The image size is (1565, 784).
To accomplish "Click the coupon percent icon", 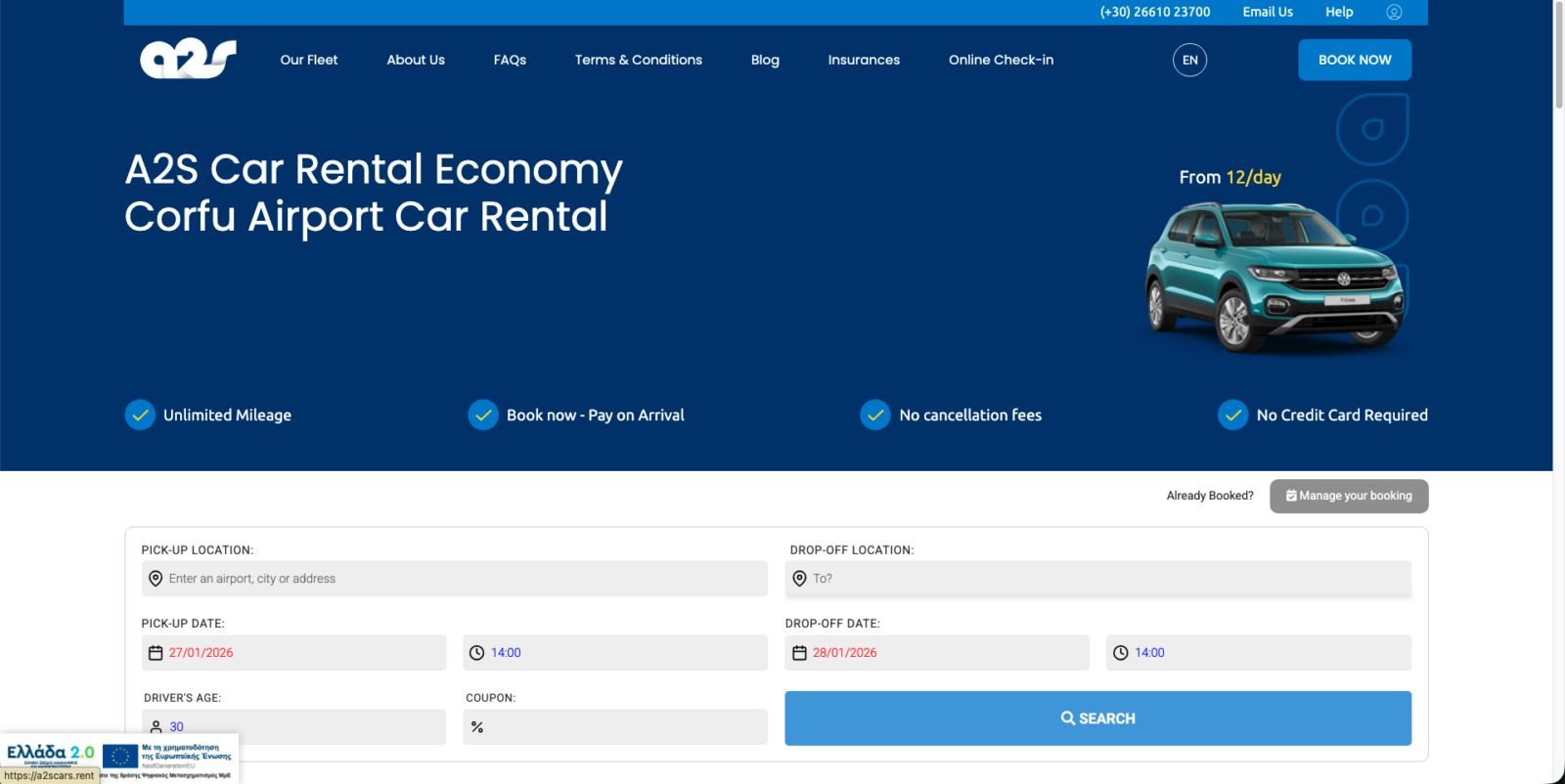I will tap(477, 727).
